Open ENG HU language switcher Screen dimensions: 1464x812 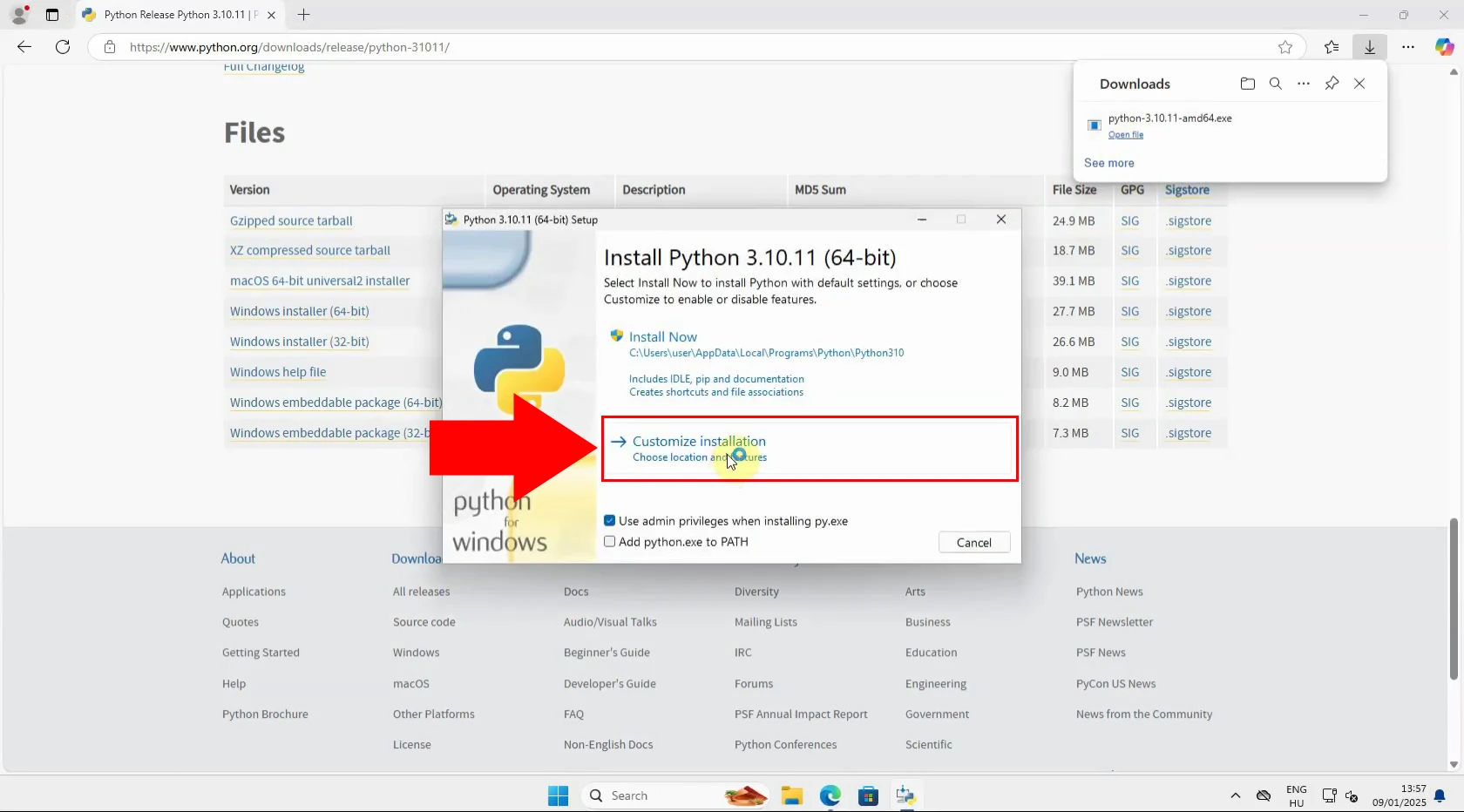tap(1297, 795)
